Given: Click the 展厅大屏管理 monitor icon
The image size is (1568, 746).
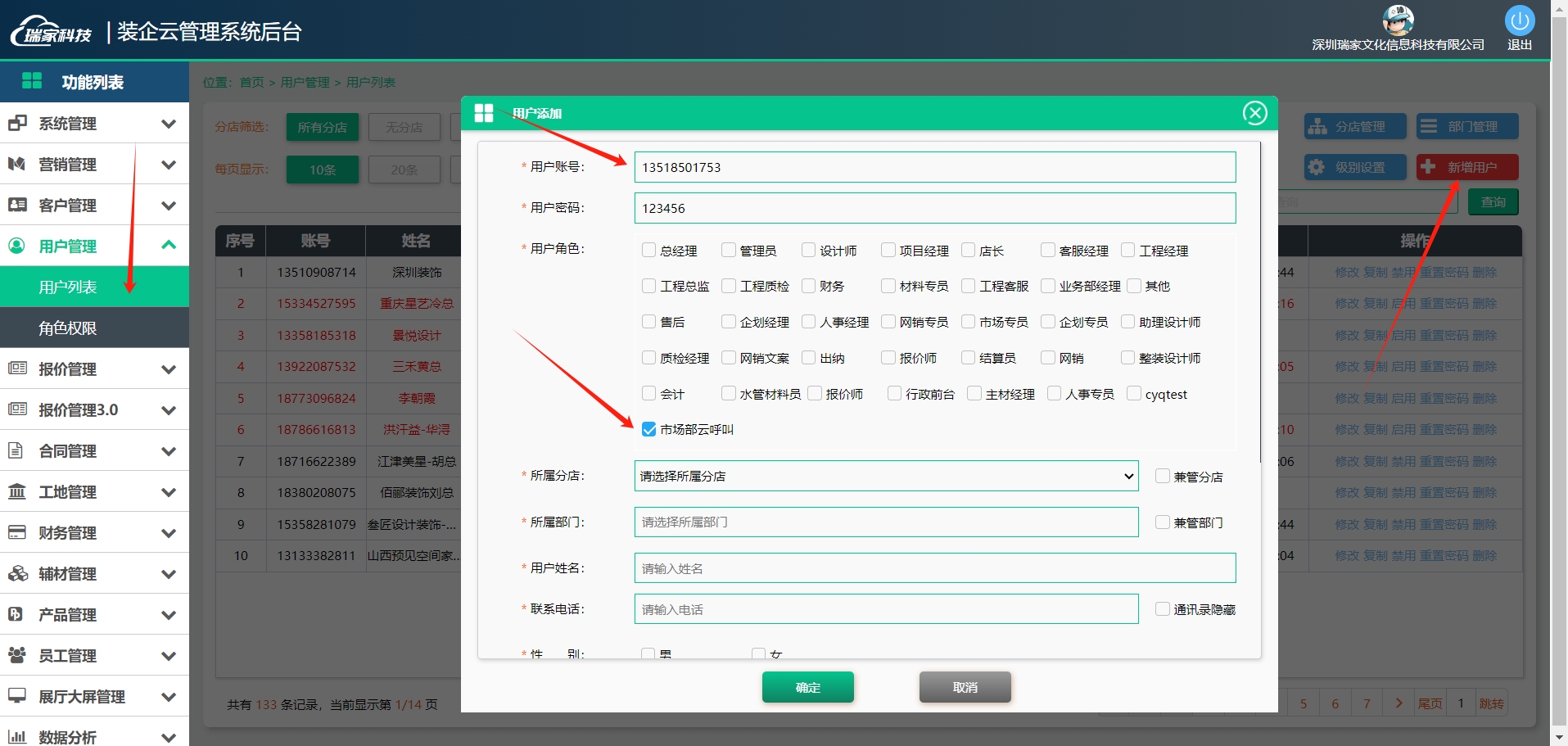Looking at the screenshot, I should click(x=17, y=696).
